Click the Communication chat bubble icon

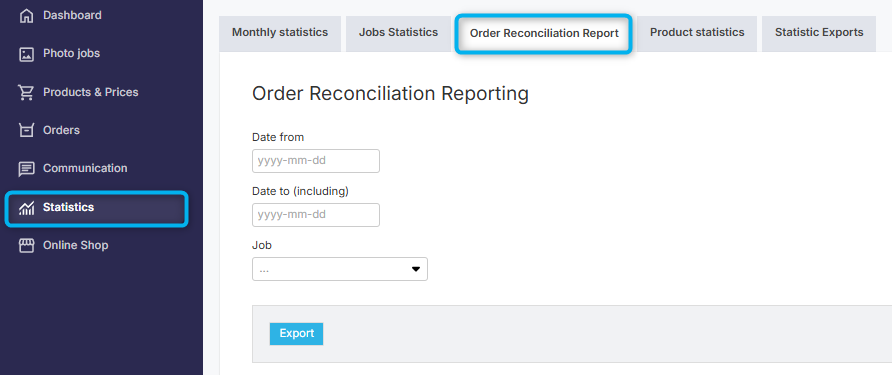click(26, 169)
